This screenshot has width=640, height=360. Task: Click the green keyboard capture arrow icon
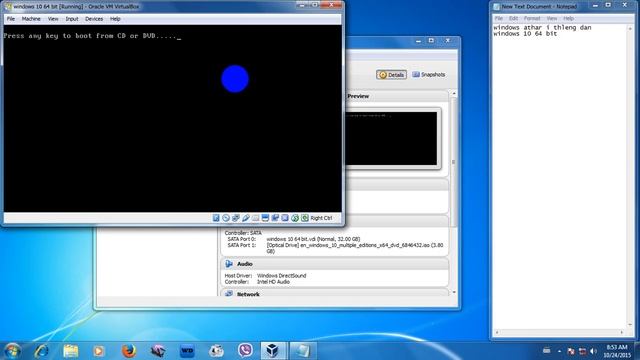pos(304,218)
